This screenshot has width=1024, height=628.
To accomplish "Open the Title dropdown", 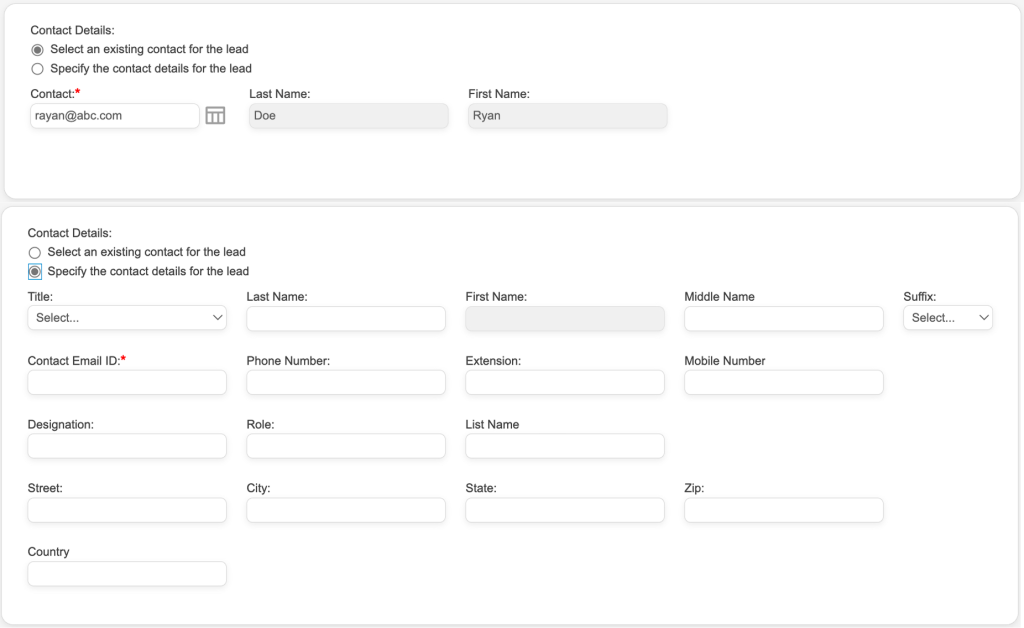I will [x=127, y=318].
